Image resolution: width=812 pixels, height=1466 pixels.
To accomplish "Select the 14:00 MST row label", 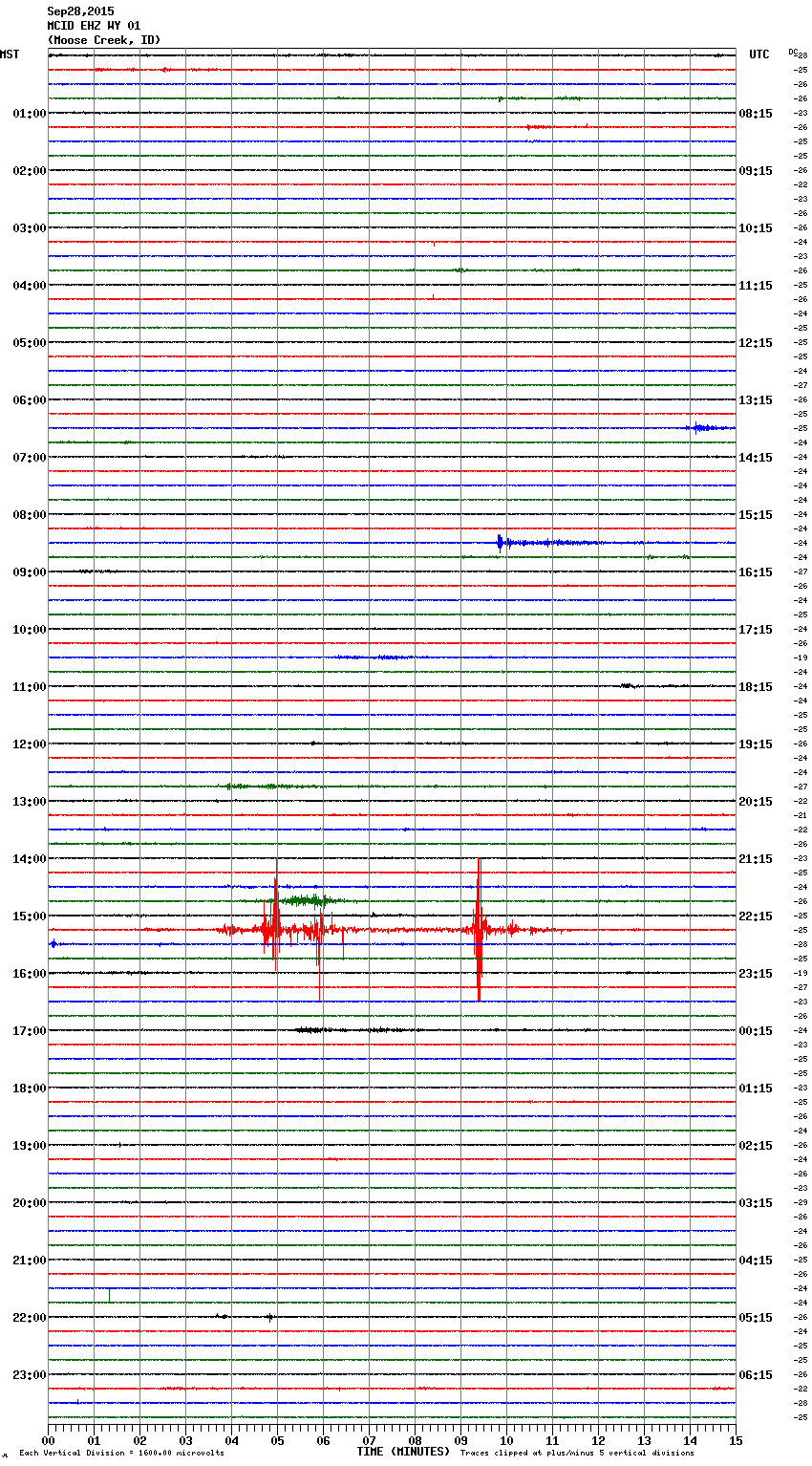I will tap(30, 859).
